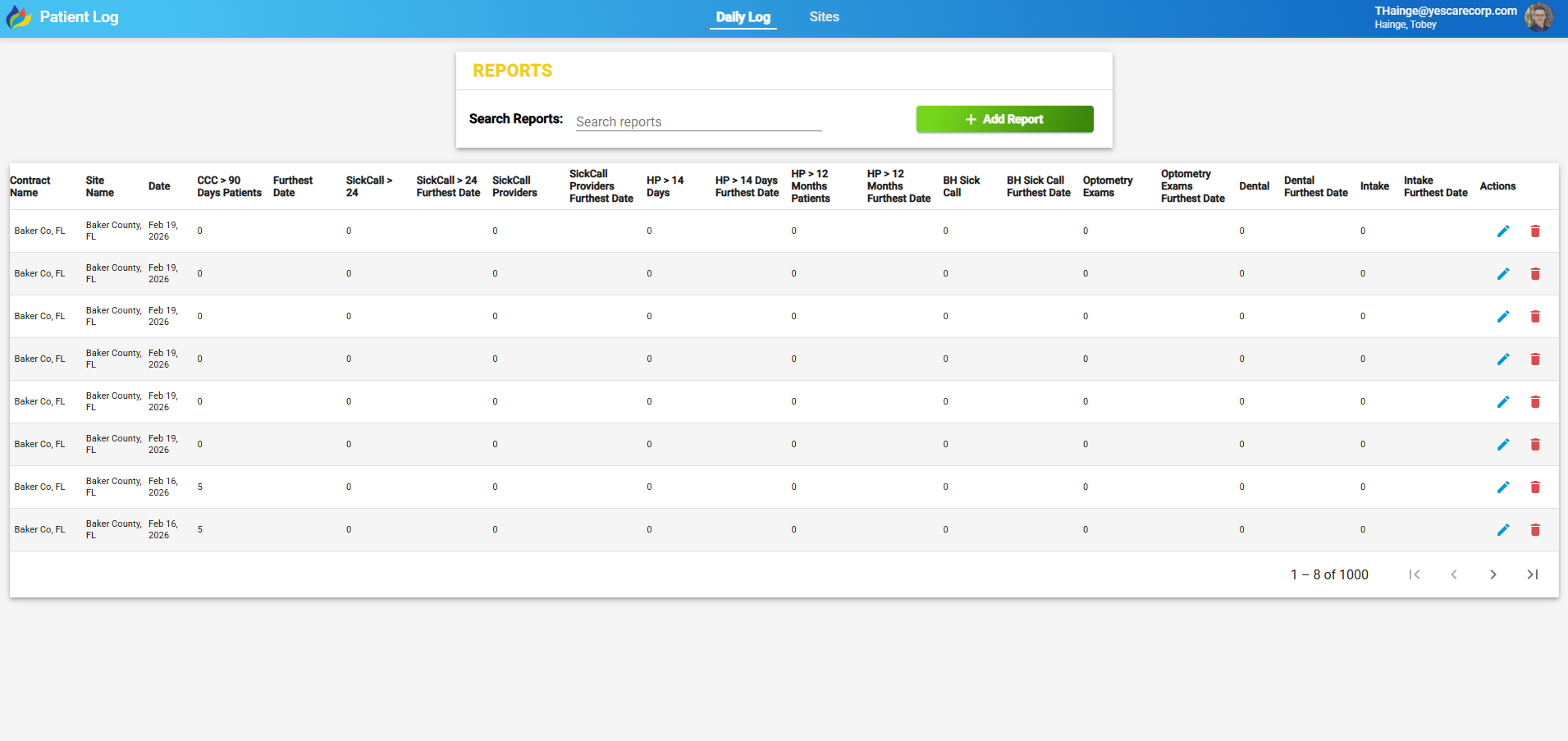
Task: Edit the last Feb 16 report row
Action: [1503, 530]
